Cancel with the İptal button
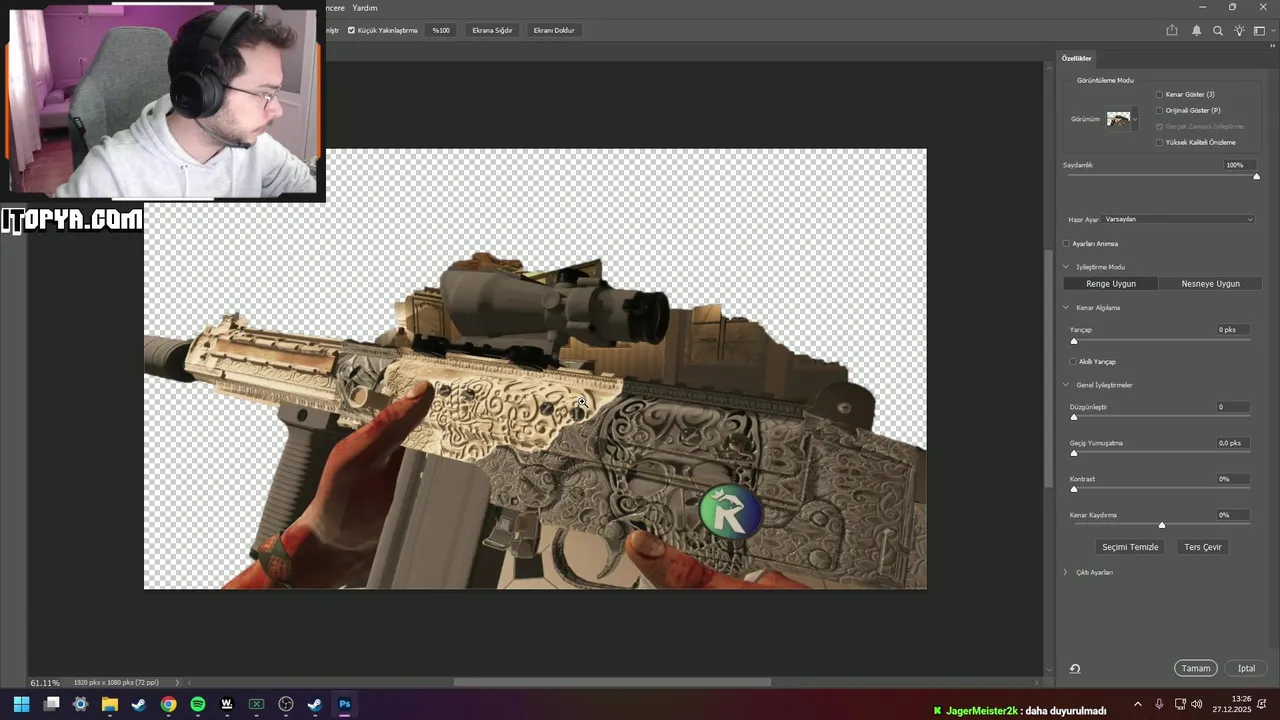1280x720 pixels. point(1246,669)
